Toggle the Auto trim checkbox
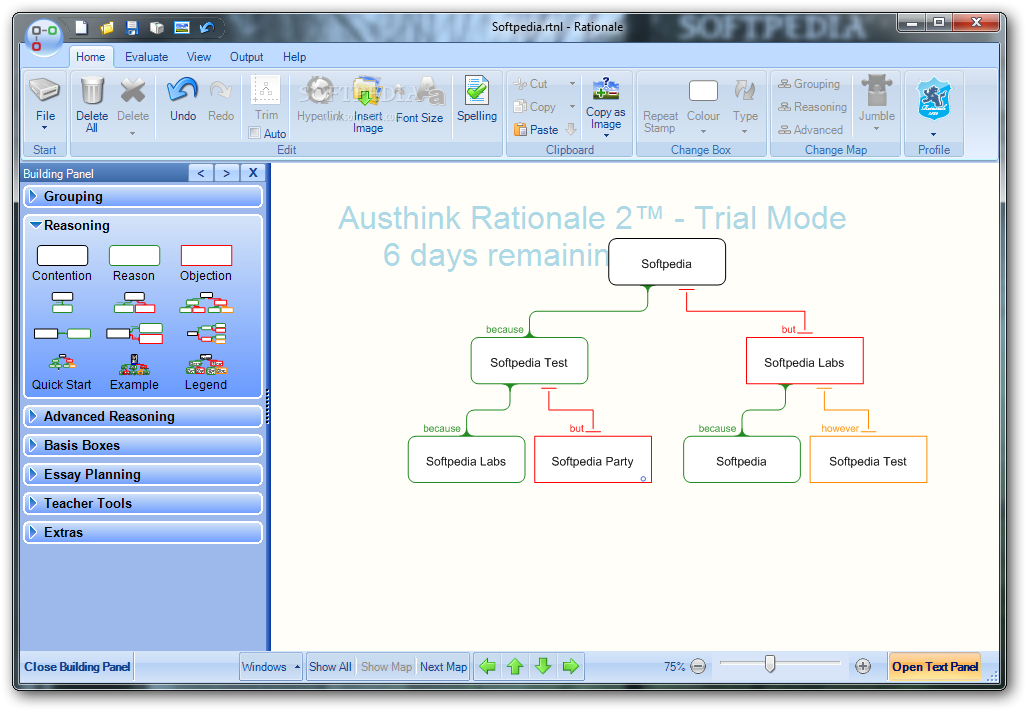1027x711 pixels. point(255,133)
